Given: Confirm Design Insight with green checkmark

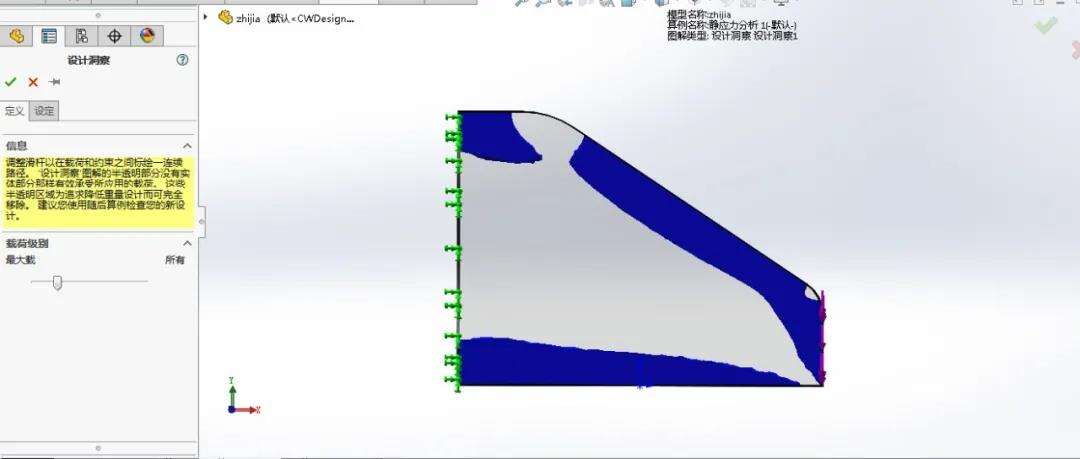Looking at the screenshot, I should pos(11,82).
